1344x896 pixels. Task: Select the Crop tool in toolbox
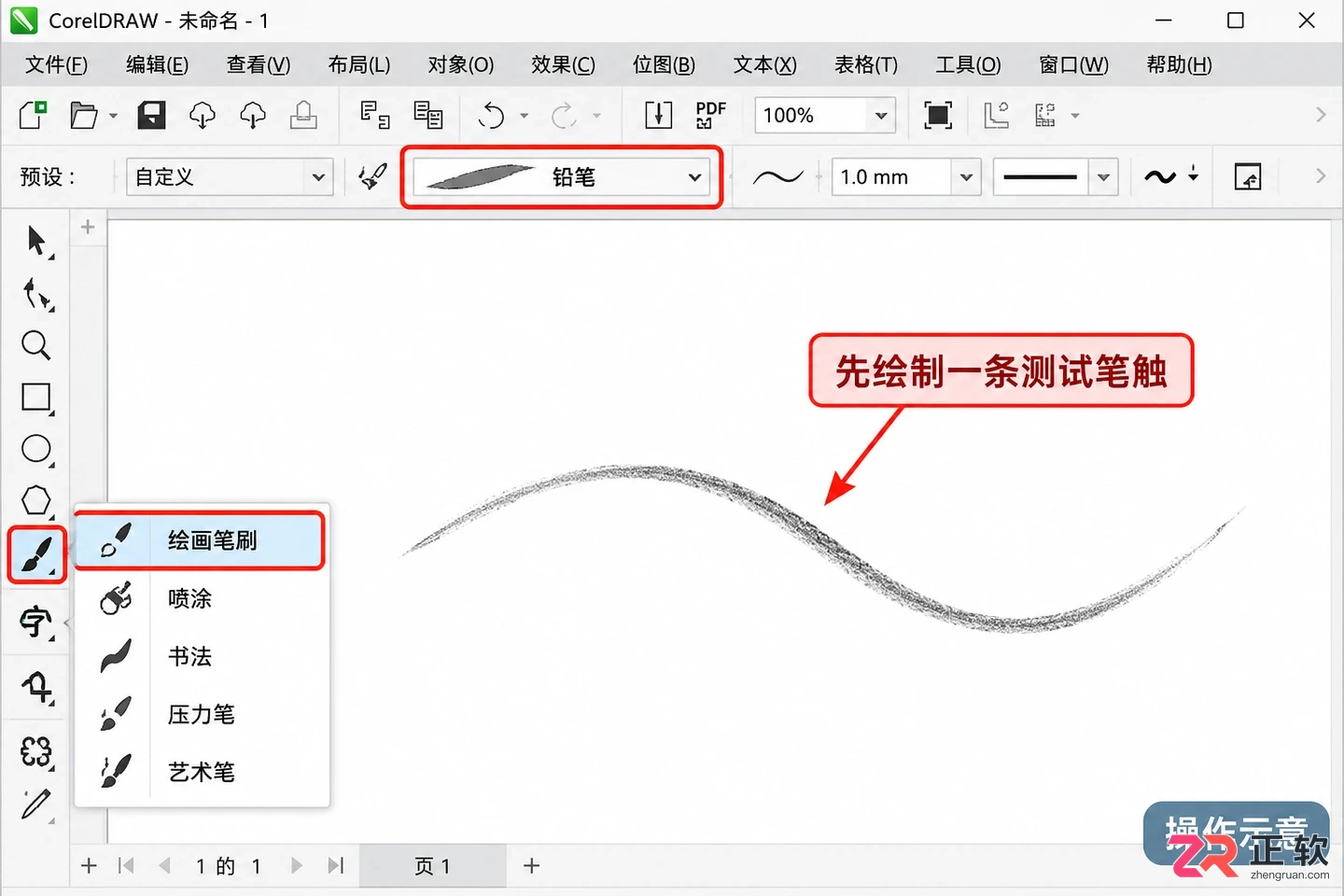[x=36, y=688]
